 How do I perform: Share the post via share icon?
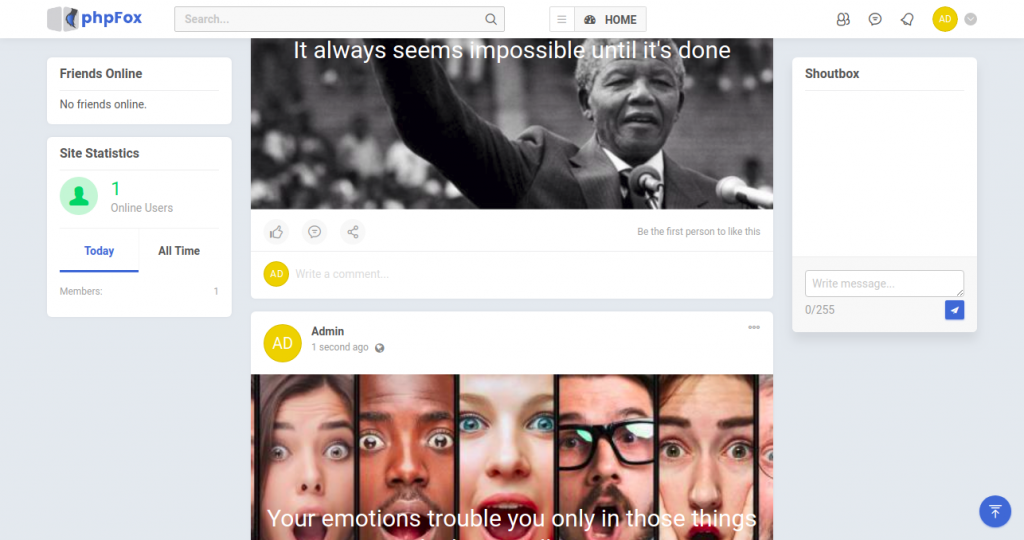click(353, 232)
